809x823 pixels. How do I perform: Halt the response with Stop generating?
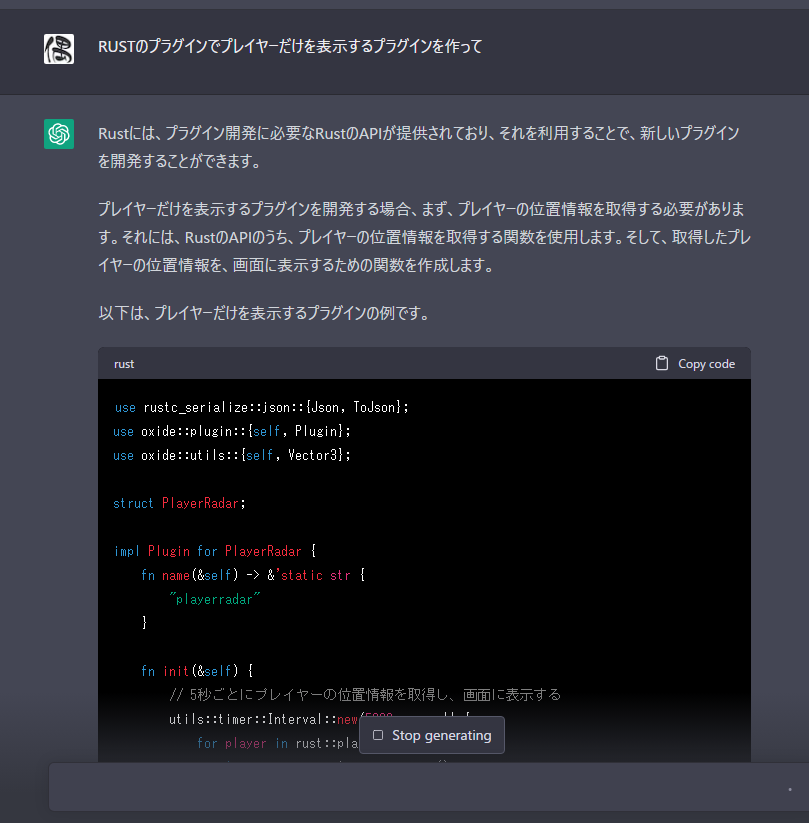pyautogui.click(x=431, y=735)
